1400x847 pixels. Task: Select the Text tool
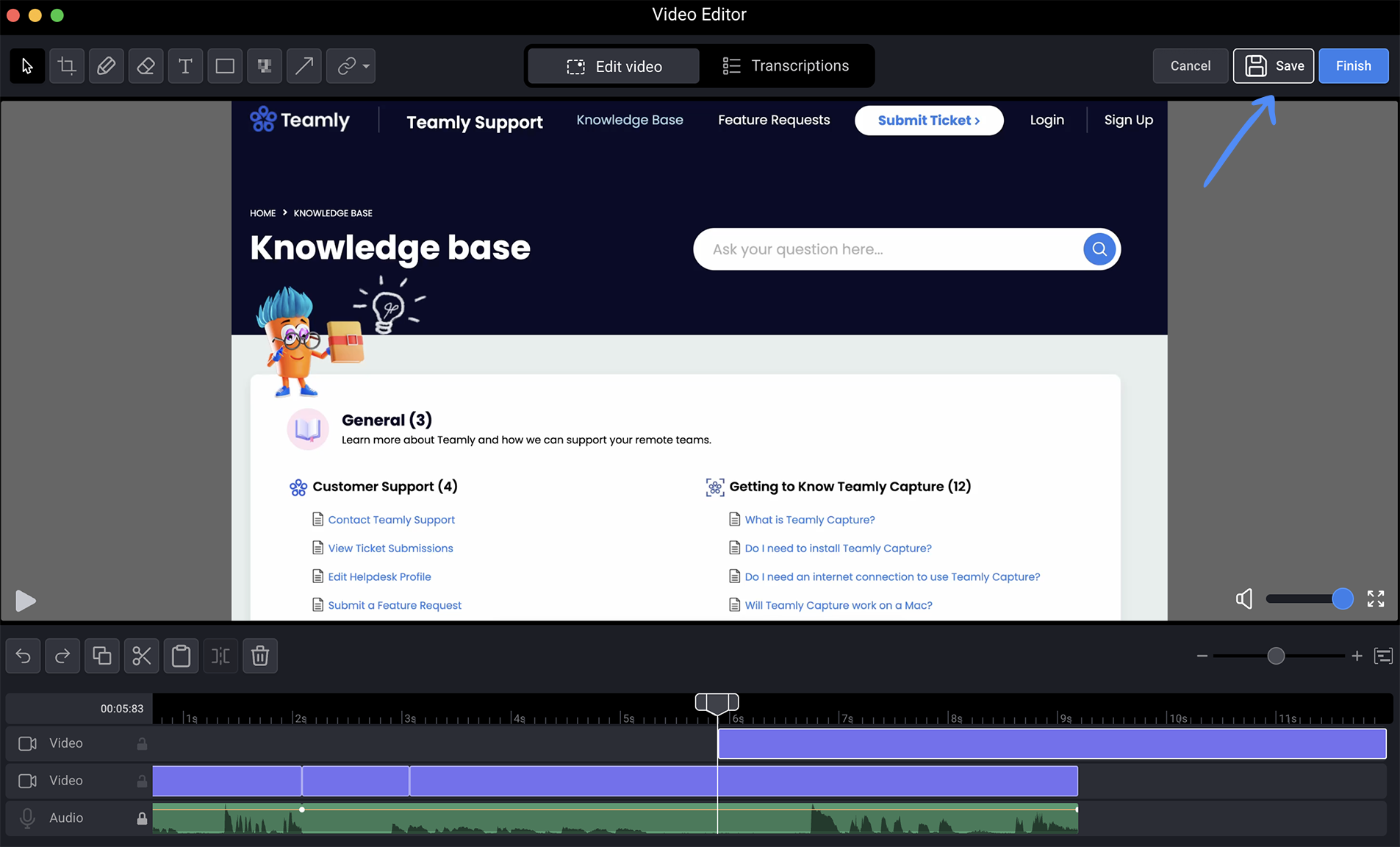(x=186, y=66)
